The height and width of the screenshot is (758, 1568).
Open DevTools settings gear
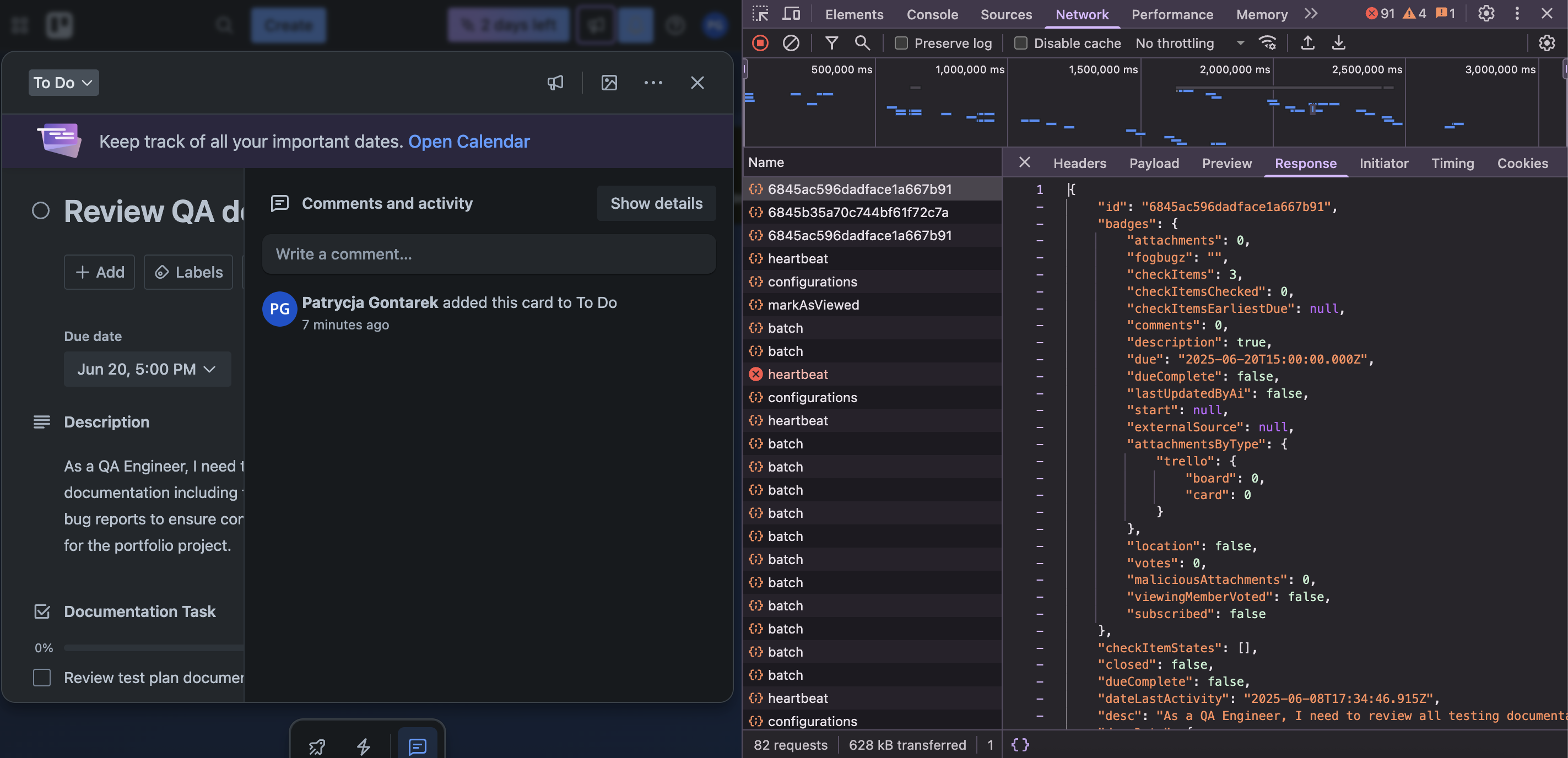(x=1486, y=13)
